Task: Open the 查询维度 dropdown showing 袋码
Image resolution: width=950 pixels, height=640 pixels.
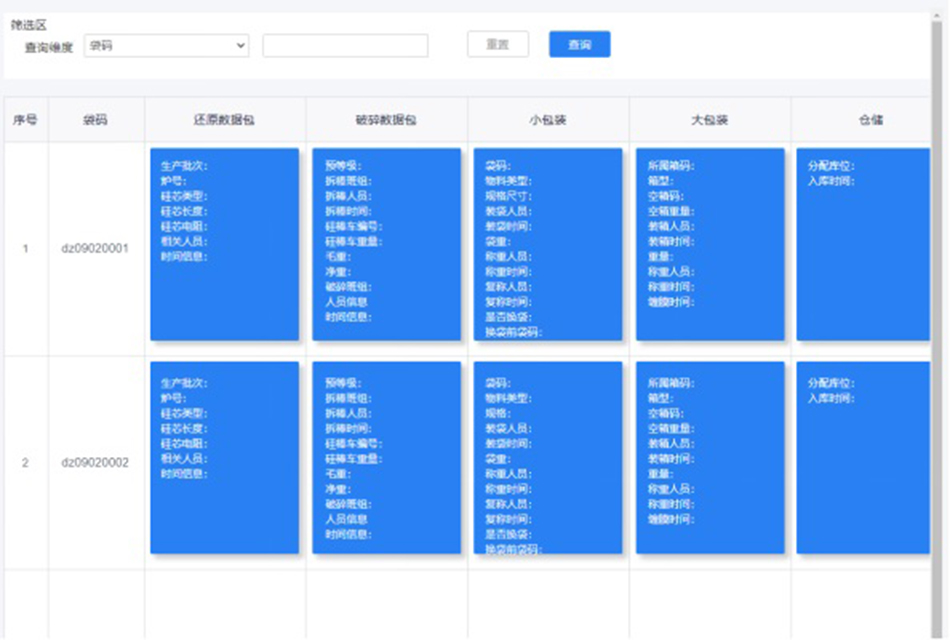Action: pos(166,46)
